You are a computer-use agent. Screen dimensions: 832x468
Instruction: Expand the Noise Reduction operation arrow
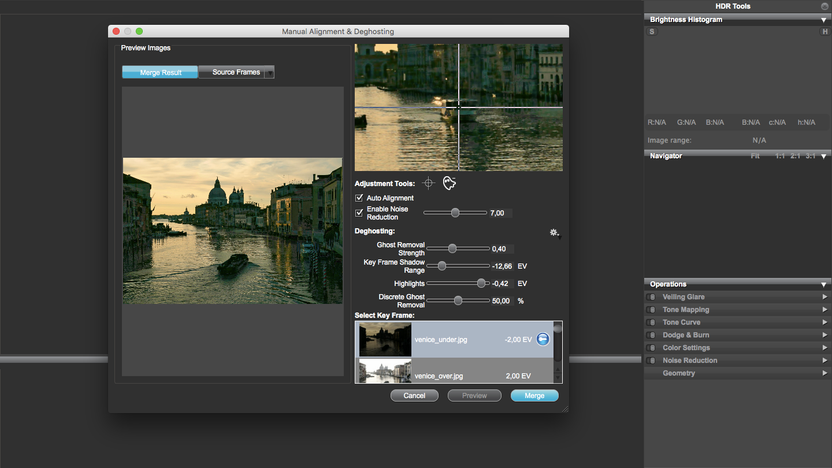(825, 361)
